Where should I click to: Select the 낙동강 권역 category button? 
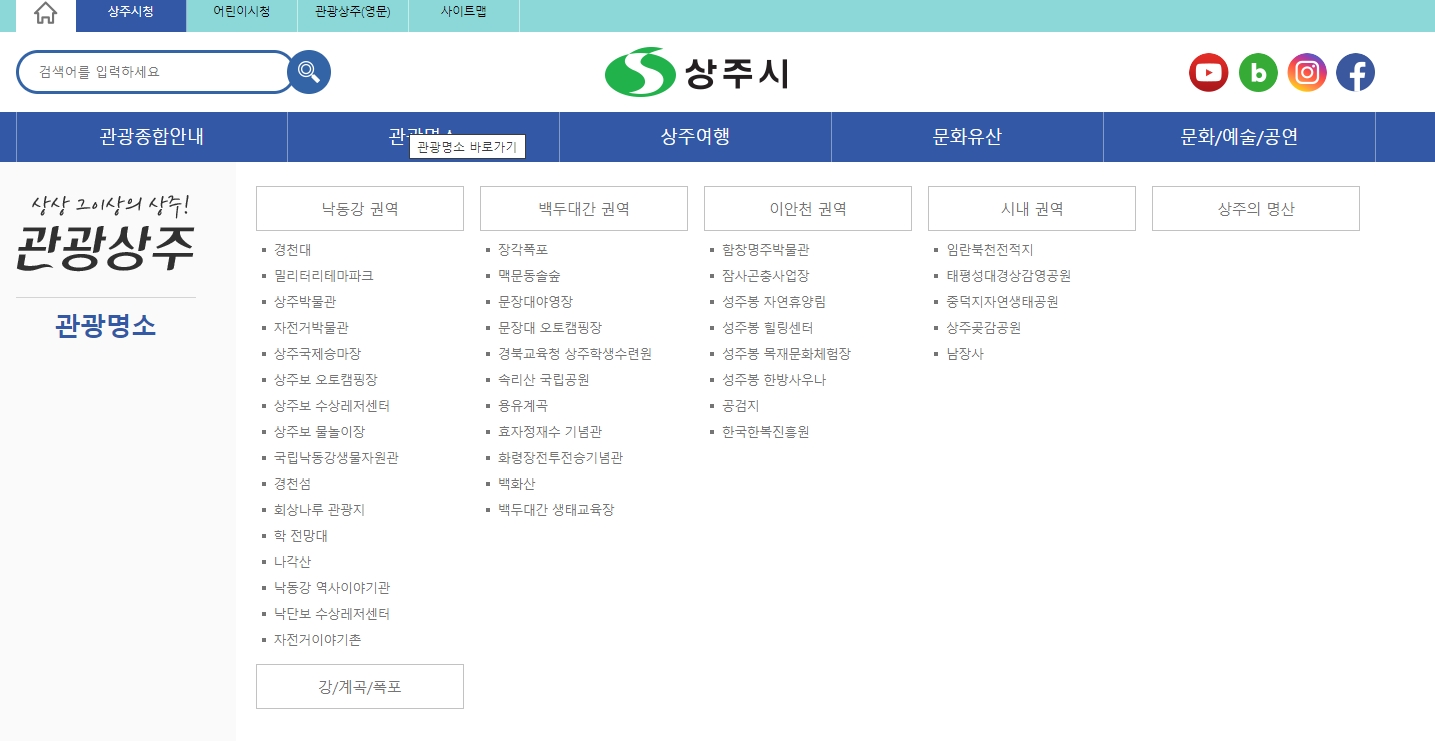click(x=360, y=209)
